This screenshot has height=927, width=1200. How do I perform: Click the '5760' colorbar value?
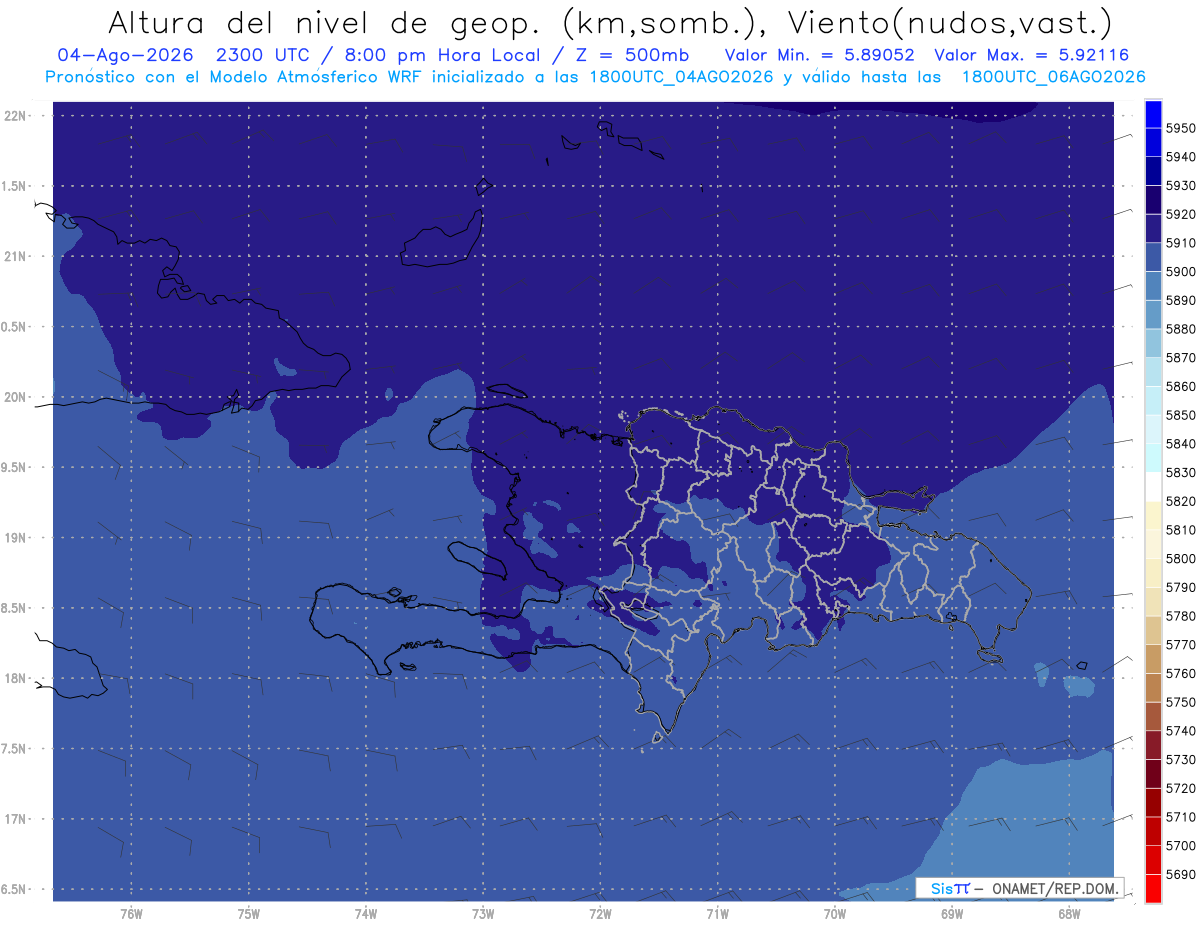click(x=1180, y=673)
